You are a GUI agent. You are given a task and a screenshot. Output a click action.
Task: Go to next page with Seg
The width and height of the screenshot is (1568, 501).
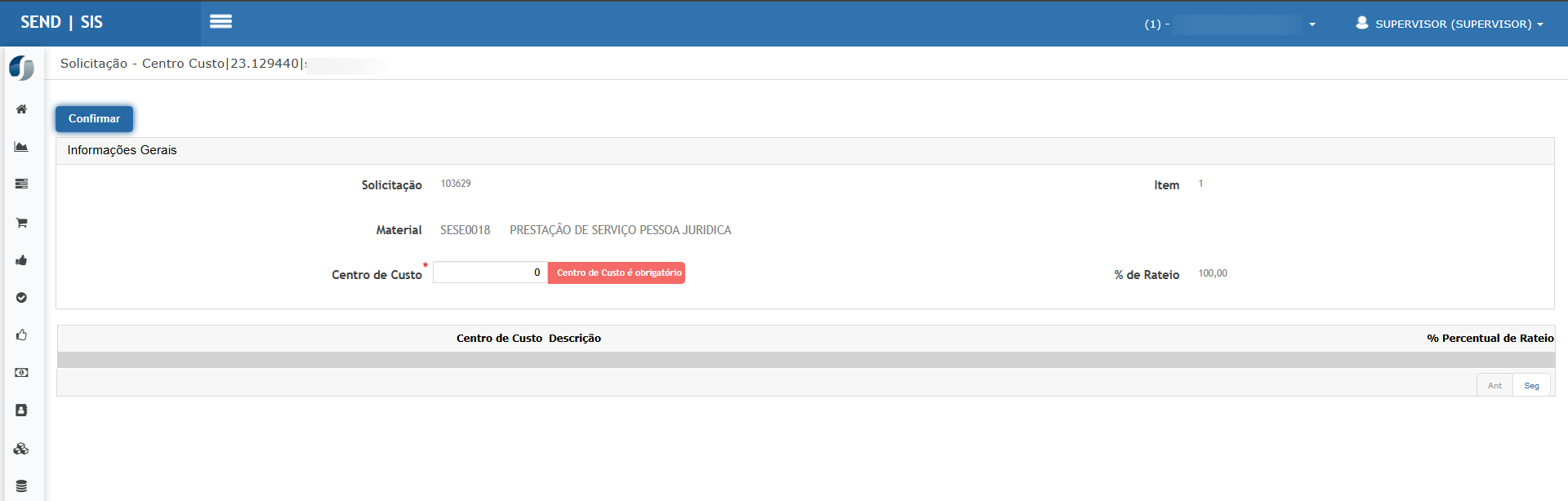pyautogui.click(x=1531, y=385)
